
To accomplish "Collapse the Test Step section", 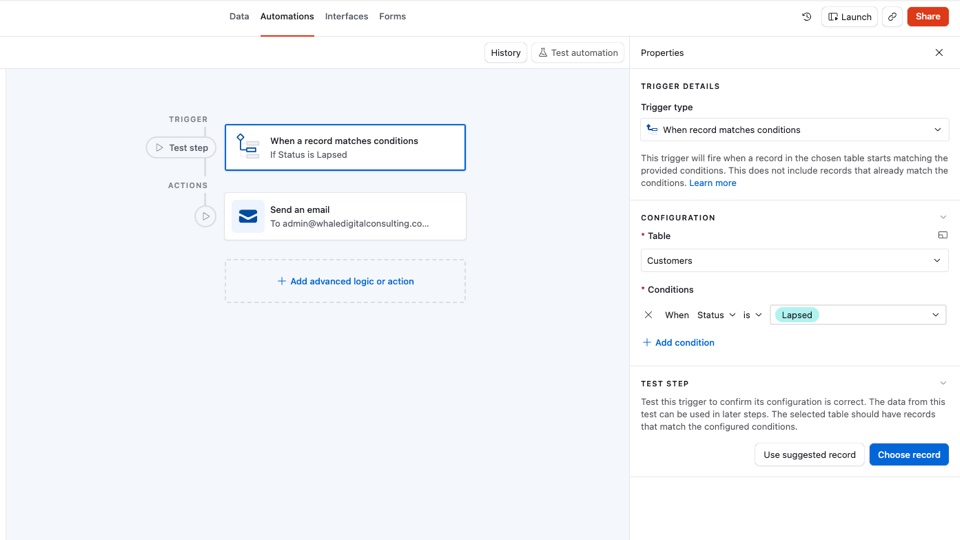I will click(943, 383).
